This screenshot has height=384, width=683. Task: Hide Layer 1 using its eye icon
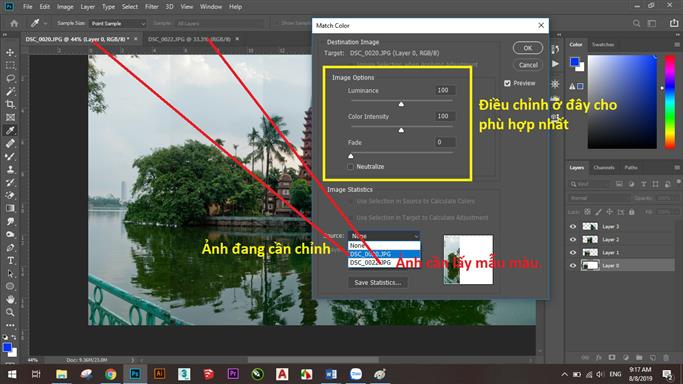click(x=573, y=253)
